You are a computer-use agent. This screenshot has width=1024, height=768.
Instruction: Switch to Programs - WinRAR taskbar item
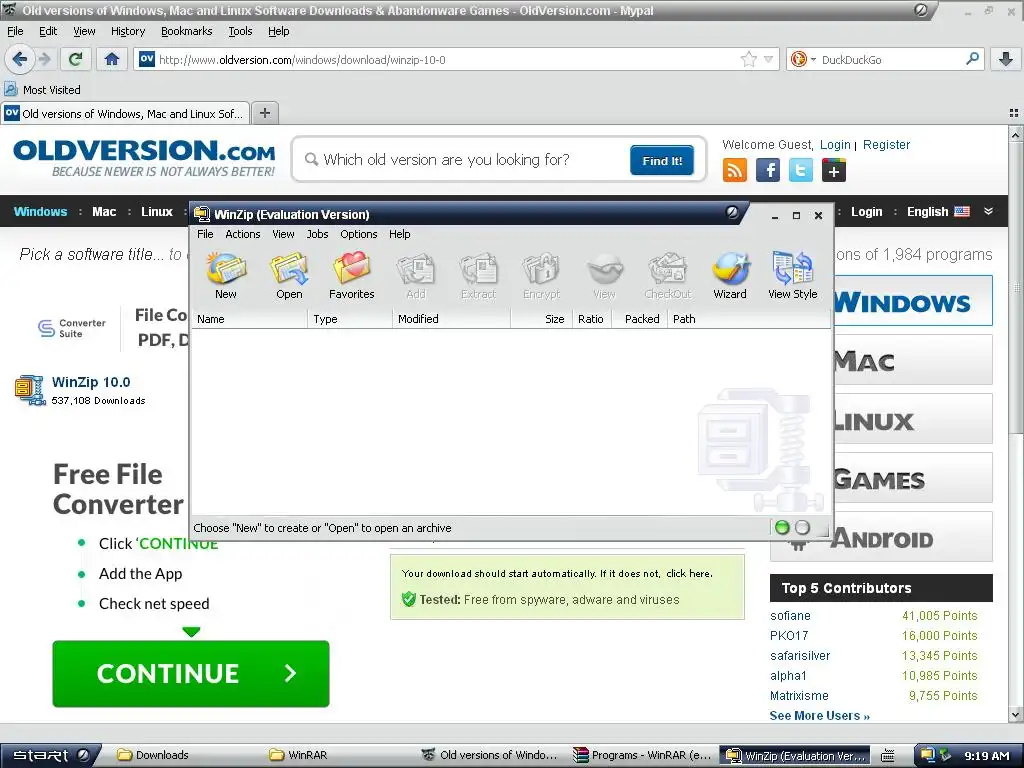pyautogui.click(x=643, y=756)
